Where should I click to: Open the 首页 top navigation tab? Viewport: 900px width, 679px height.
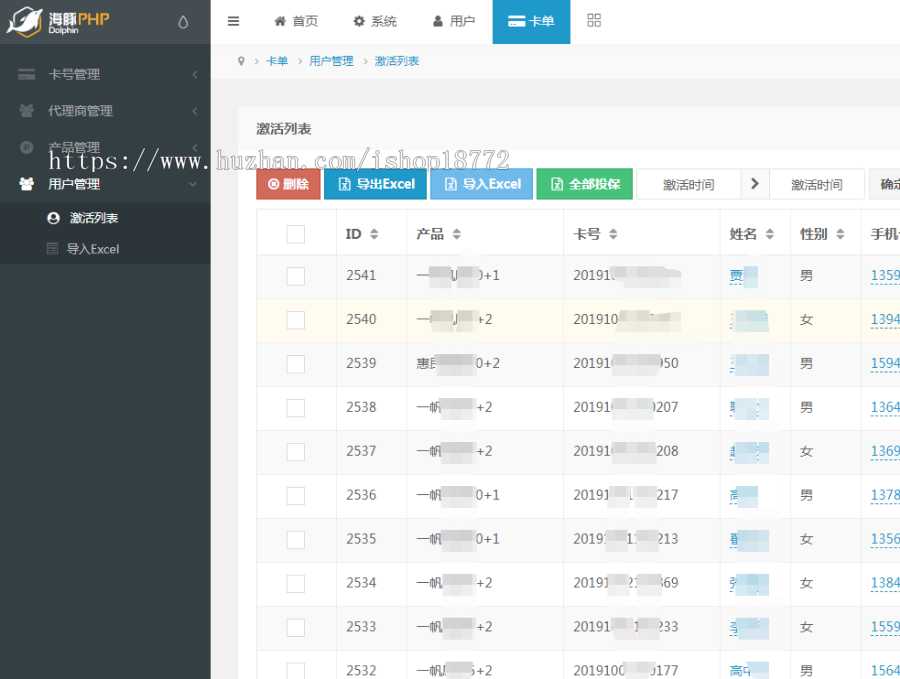(x=296, y=21)
